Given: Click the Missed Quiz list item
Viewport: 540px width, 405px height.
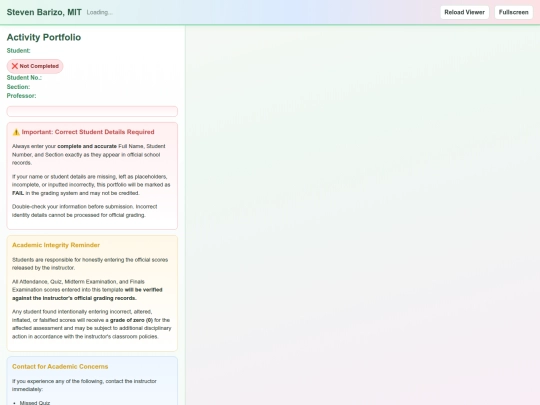Looking at the screenshot, I should (35, 403).
